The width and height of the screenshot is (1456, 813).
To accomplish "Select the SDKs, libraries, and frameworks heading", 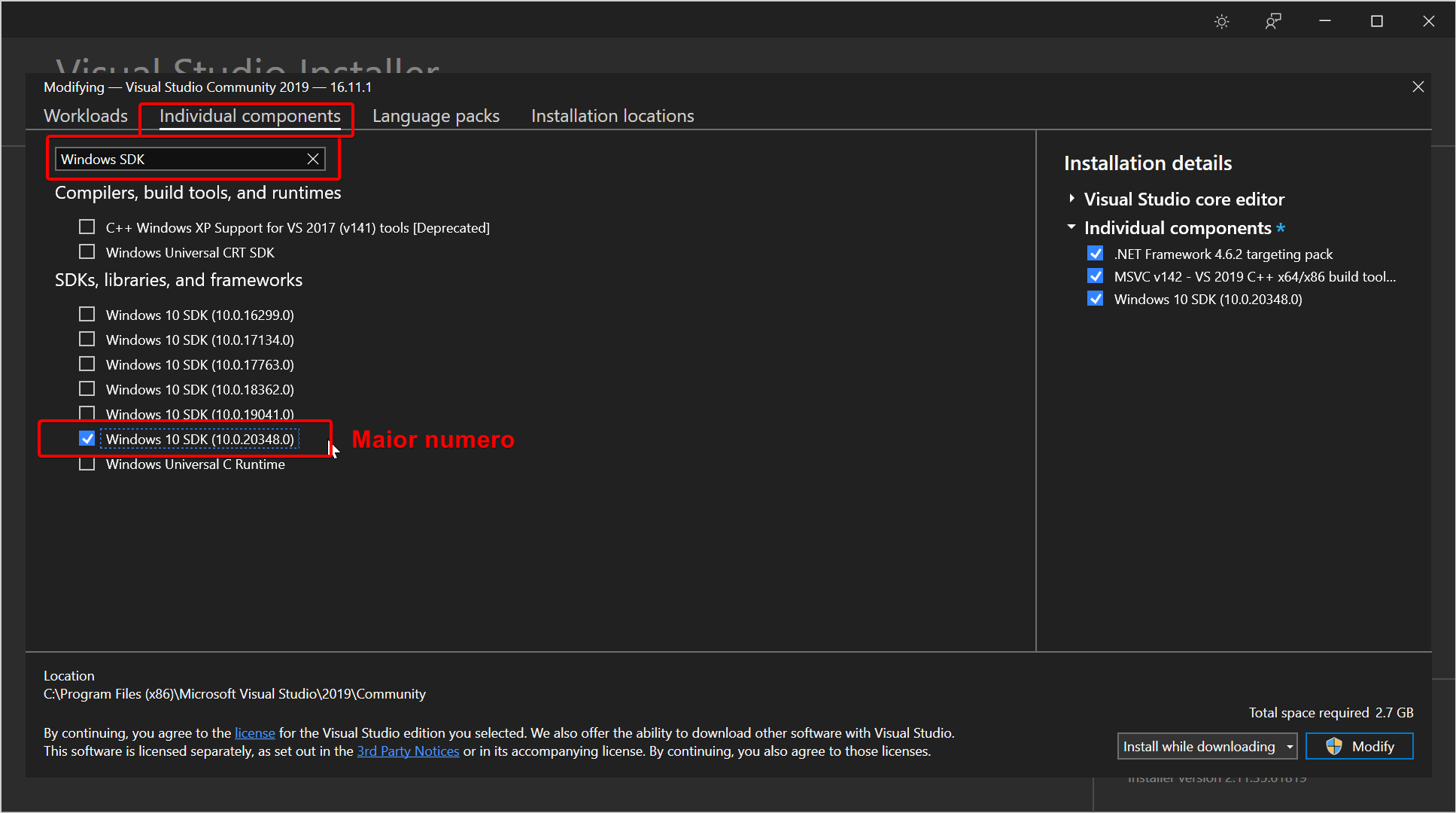I will (178, 280).
